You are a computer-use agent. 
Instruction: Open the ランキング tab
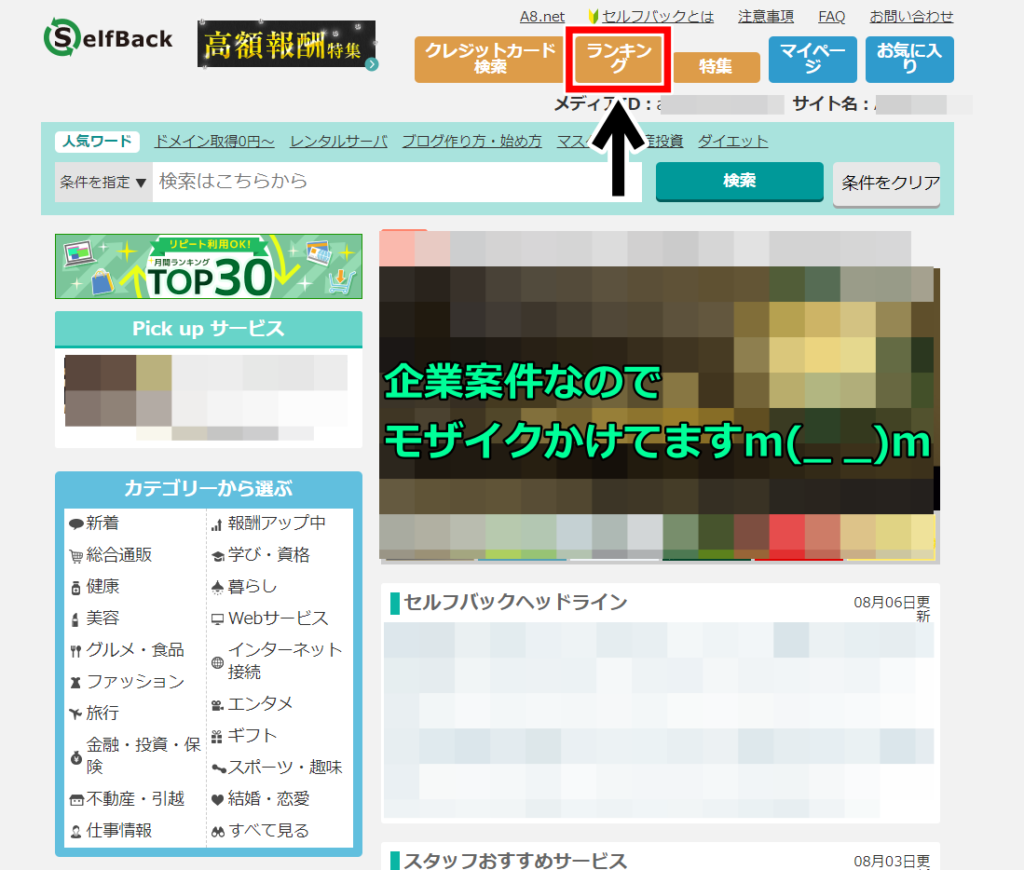click(x=618, y=58)
